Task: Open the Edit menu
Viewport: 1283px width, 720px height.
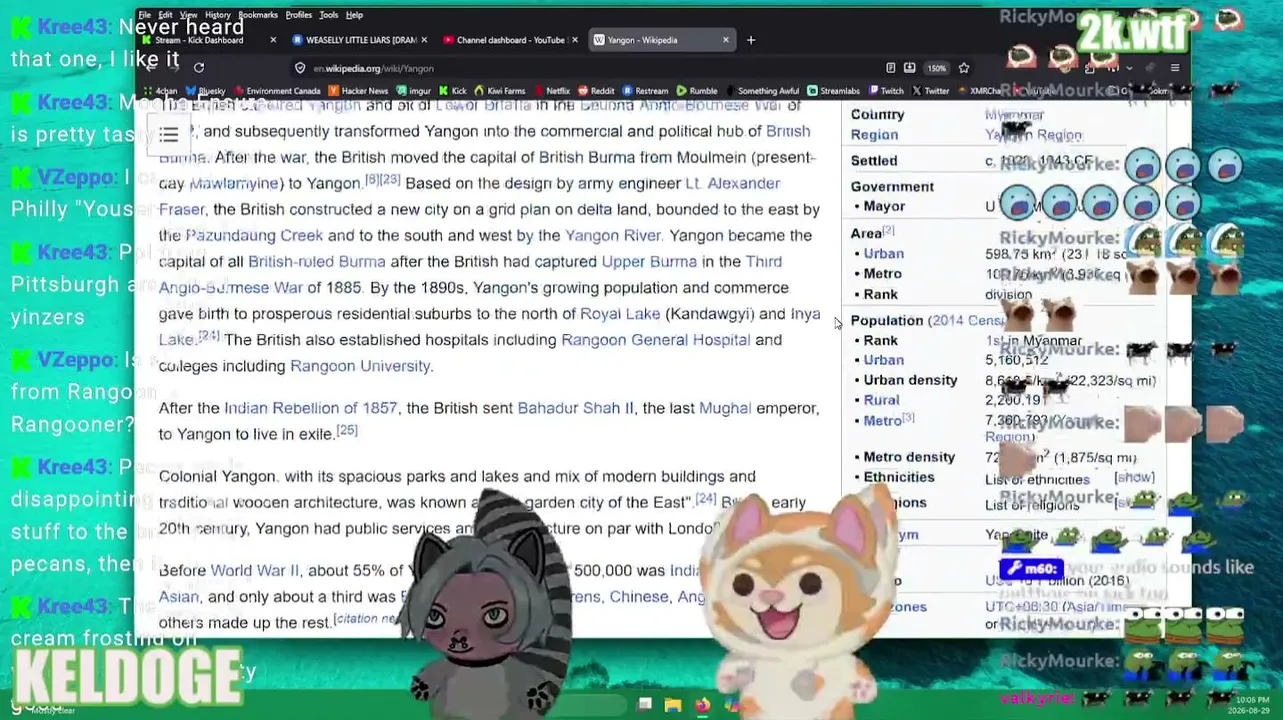Action: click(x=165, y=15)
